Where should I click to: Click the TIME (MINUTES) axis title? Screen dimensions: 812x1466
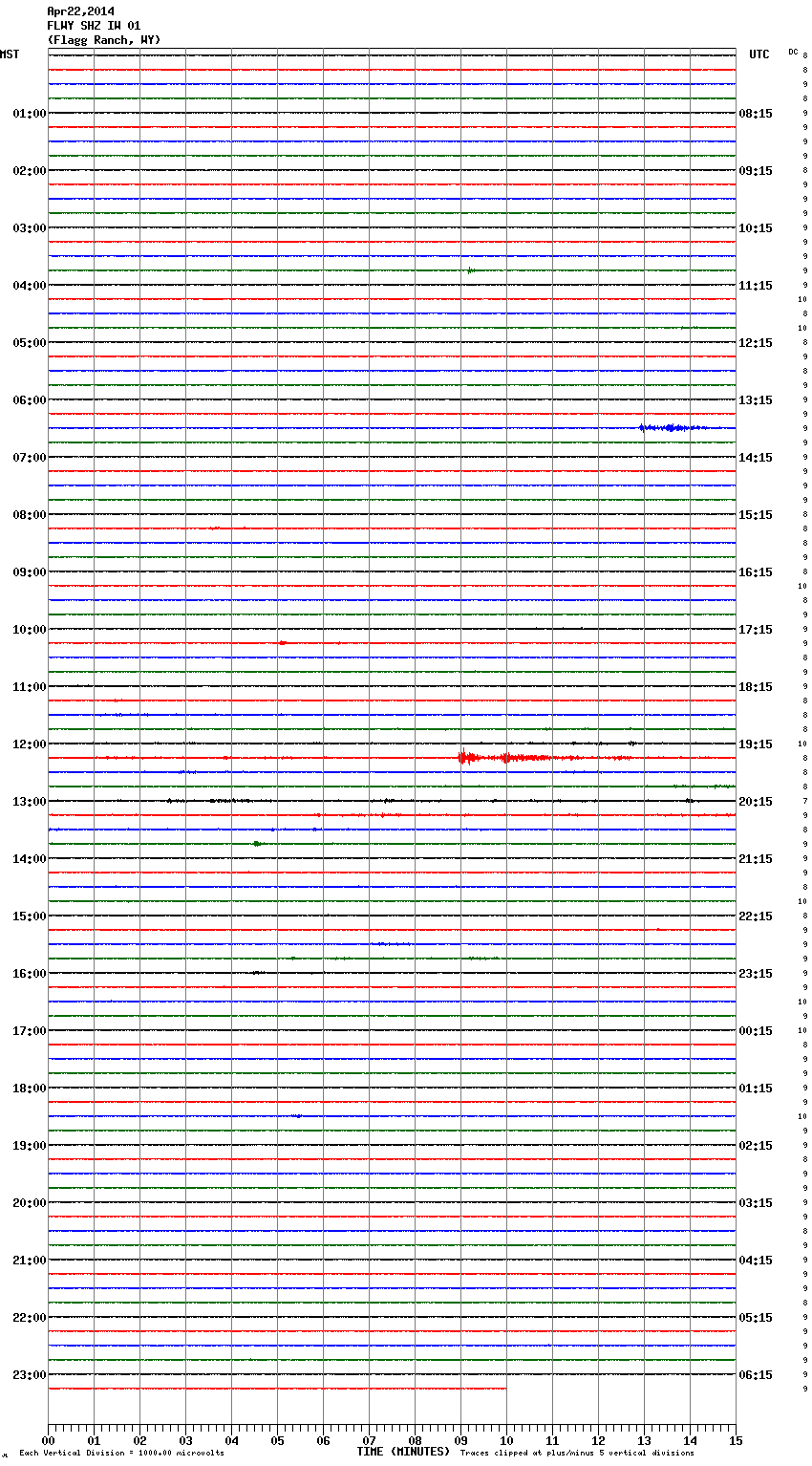(403, 1452)
